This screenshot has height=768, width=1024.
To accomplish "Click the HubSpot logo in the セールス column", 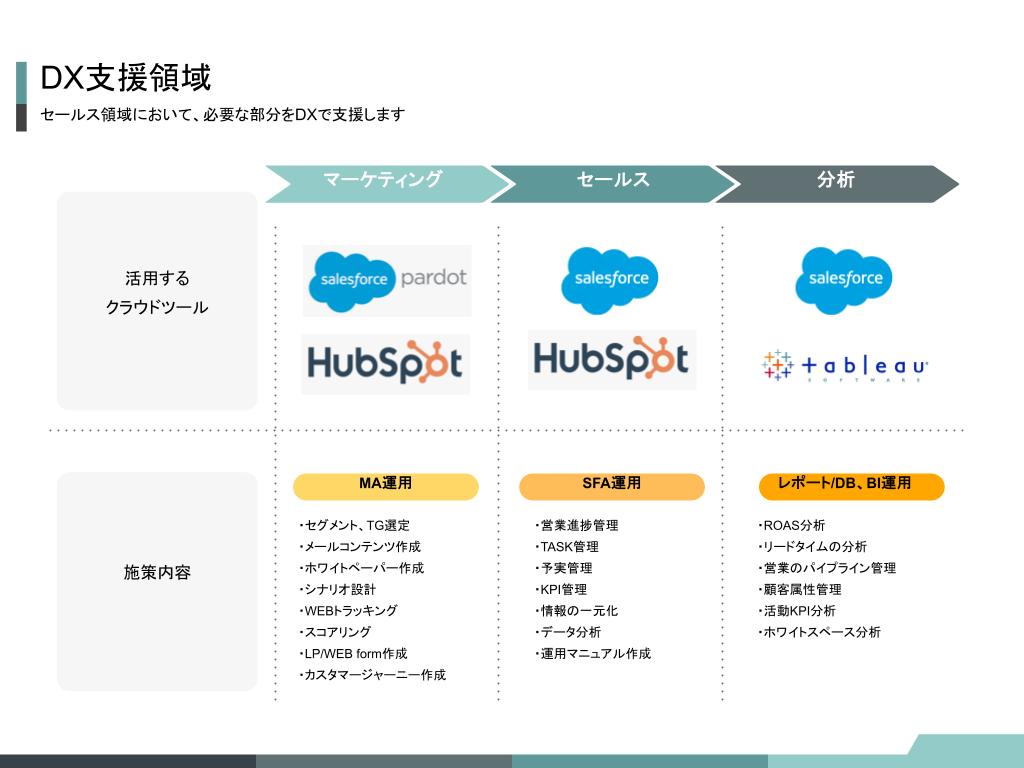I will pyautogui.click(x=612, y=360).
